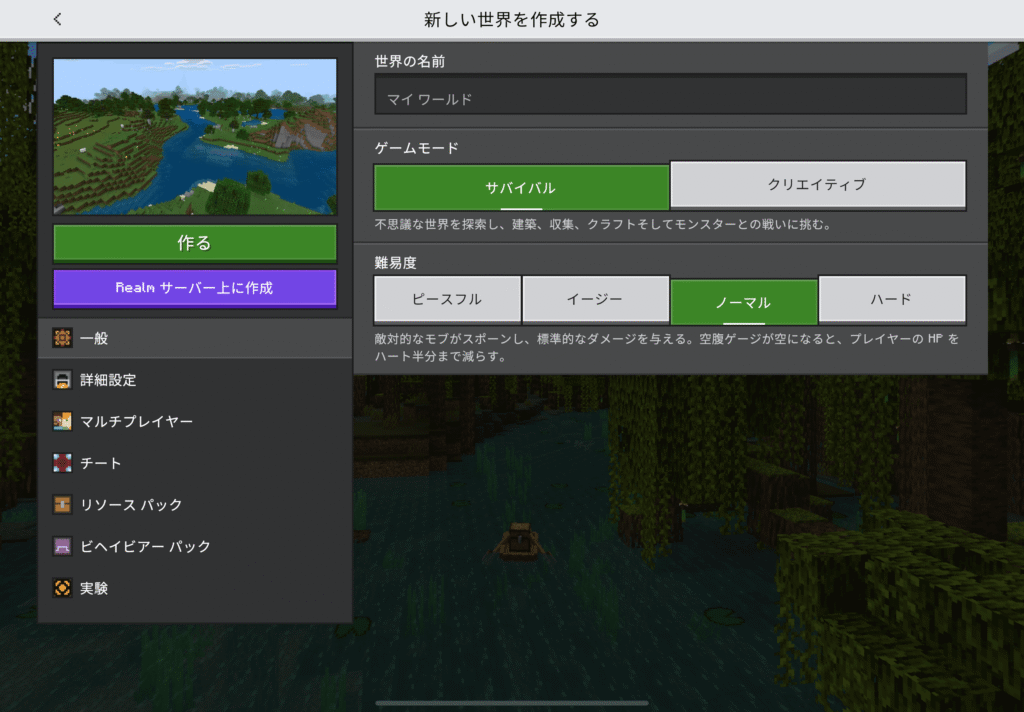The height and width of the screenshot is (712, 1024).
Task: Click the 新しい世界を作成する title
Action: point(512,20)
